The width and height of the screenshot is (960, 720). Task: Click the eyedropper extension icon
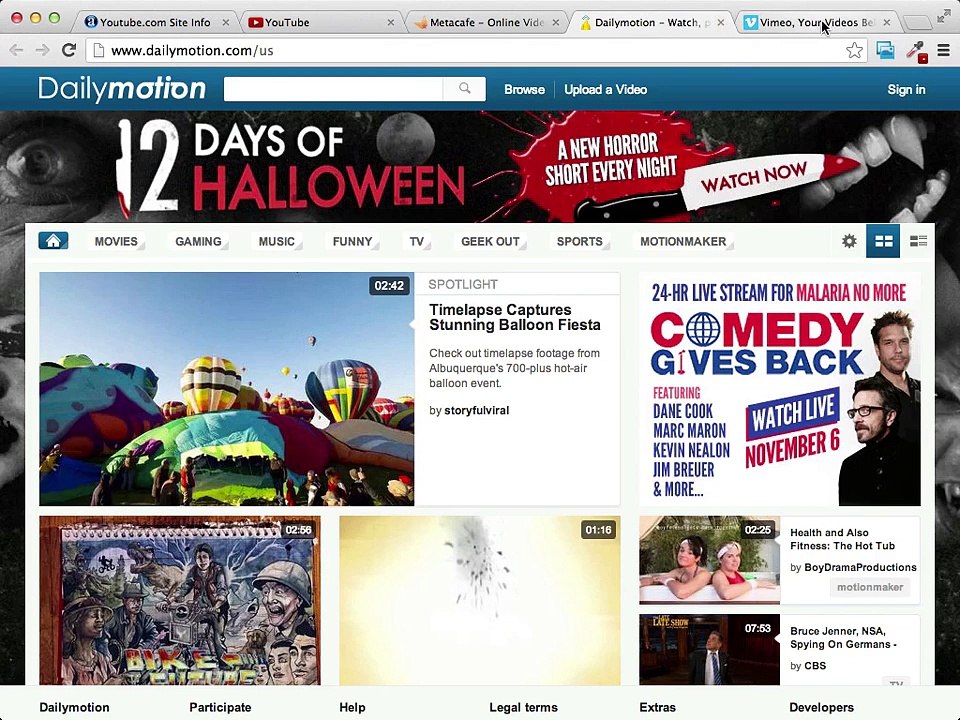click(916, 51)
